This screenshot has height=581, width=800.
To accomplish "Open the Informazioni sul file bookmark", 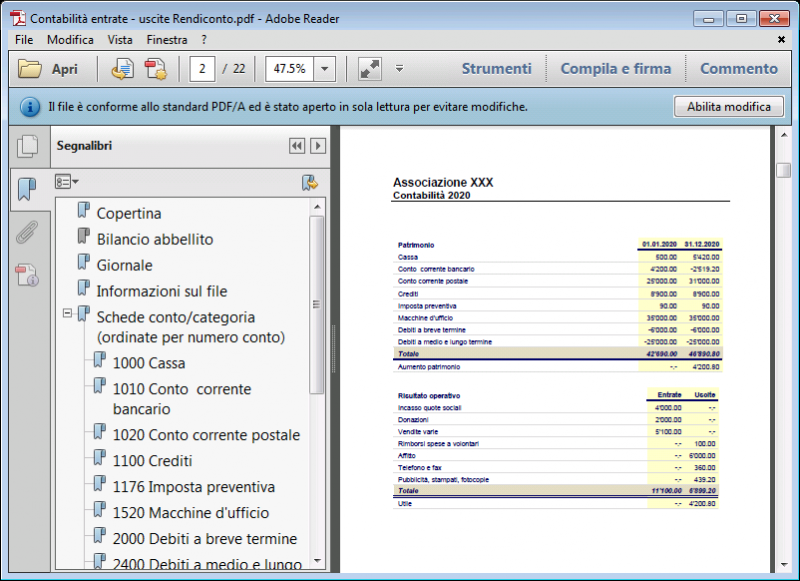I will pyautogui.click(x=162, y=291).
